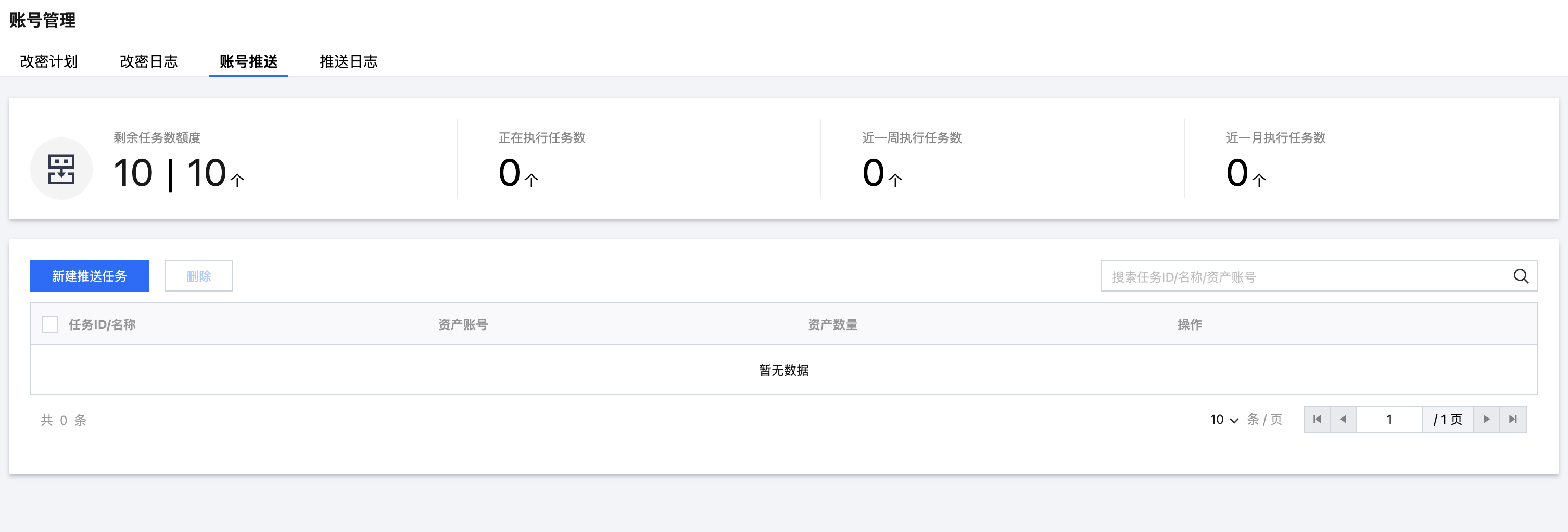This screenshot has height=532, width=1568.
Task: Click the 操作 column header
Action: 1189,324
